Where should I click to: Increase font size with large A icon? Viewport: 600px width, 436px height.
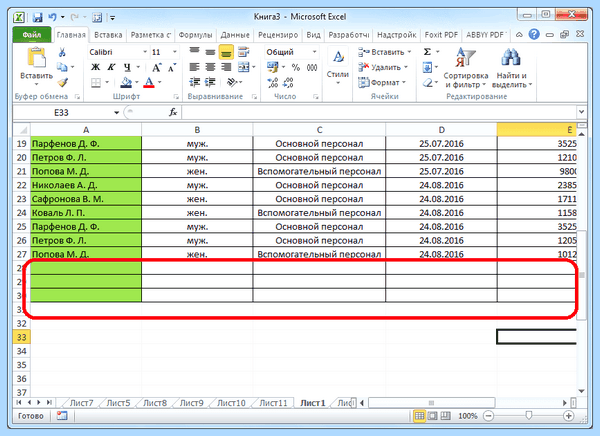(x=156, y=67)
